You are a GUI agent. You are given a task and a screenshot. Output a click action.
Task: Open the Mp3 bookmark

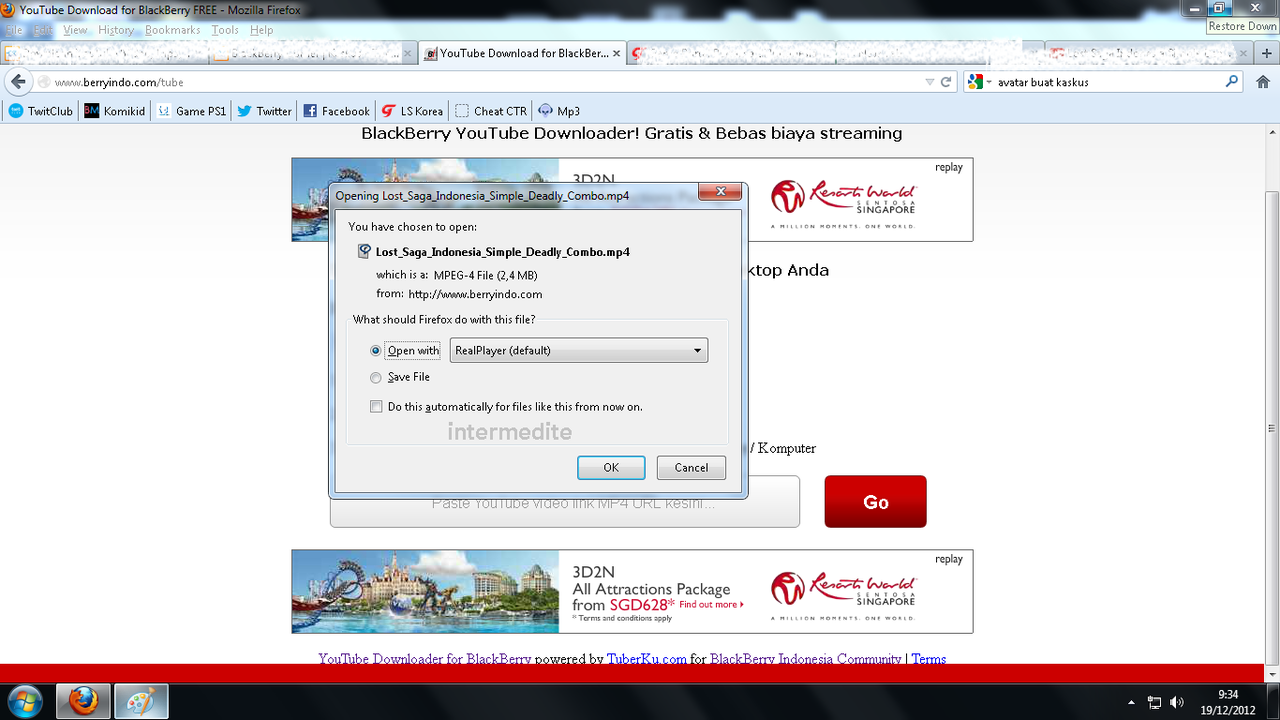point(559,111)
